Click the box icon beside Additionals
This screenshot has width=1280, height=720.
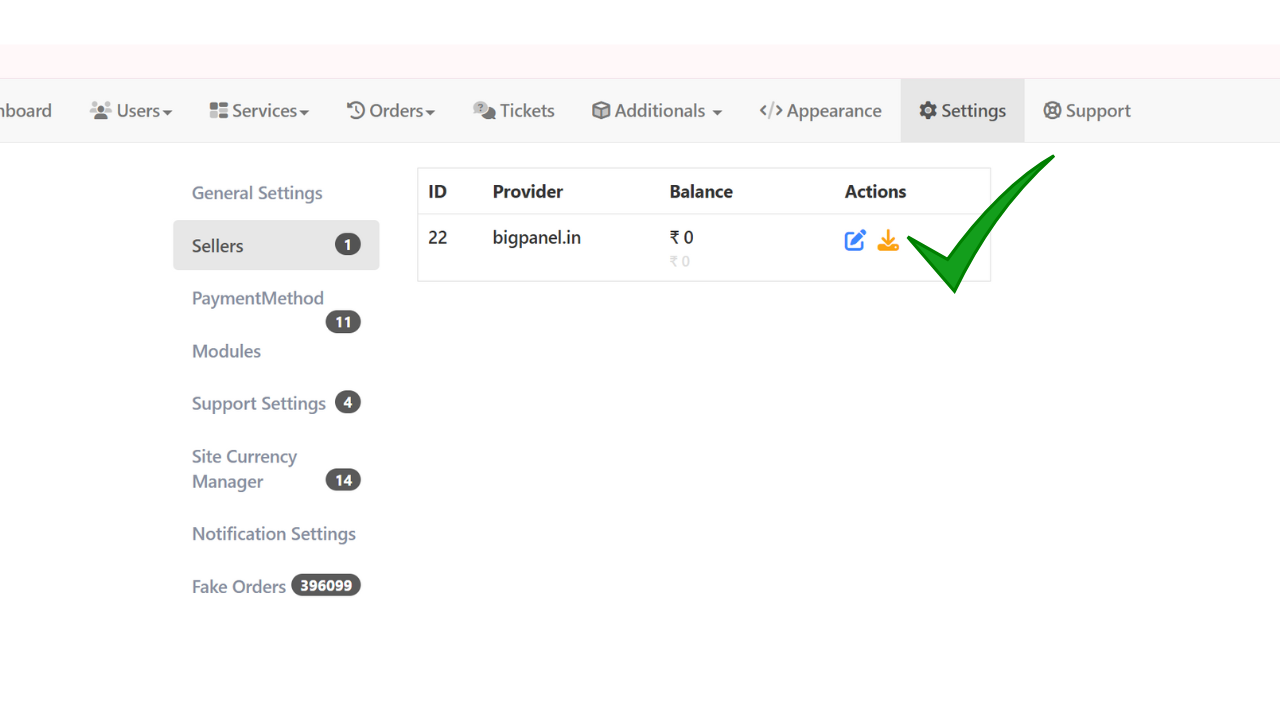coord(601,110)
